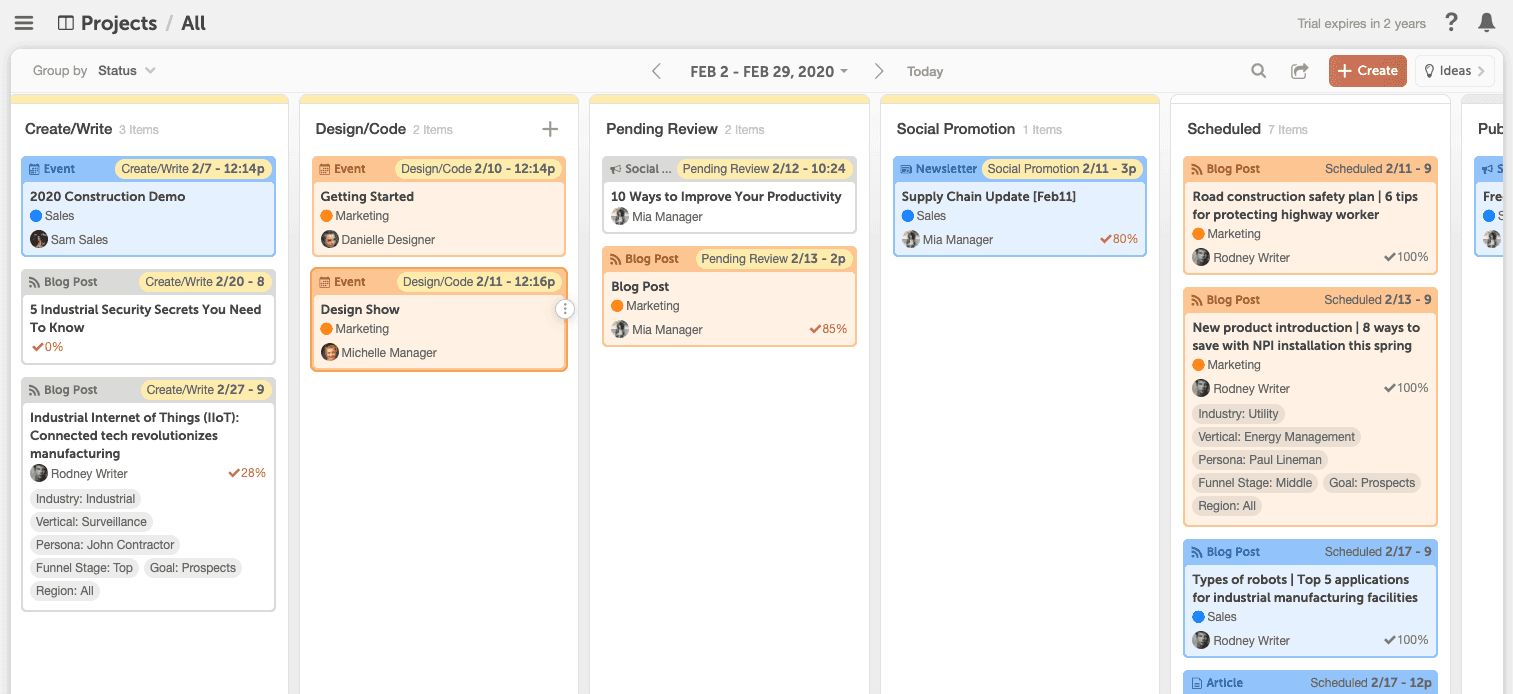The width and height of the screenshot is (1513, 694).
Task: Open status badge Social Promotion 2/11 - 3p
Action: tap(1062, 169)
